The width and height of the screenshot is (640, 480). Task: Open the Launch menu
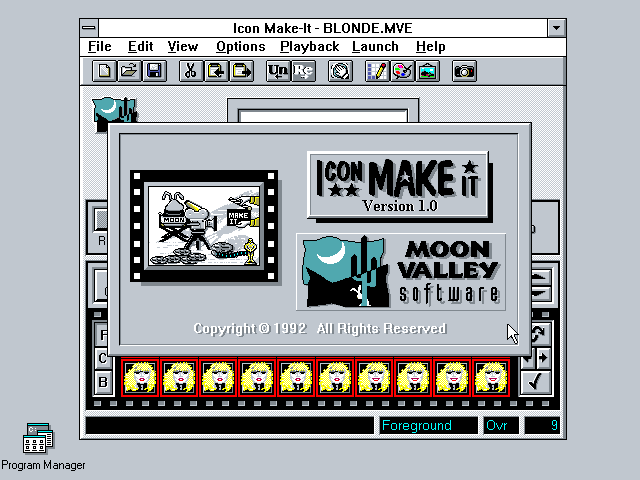pyautogui.click(x=375, y=47)
